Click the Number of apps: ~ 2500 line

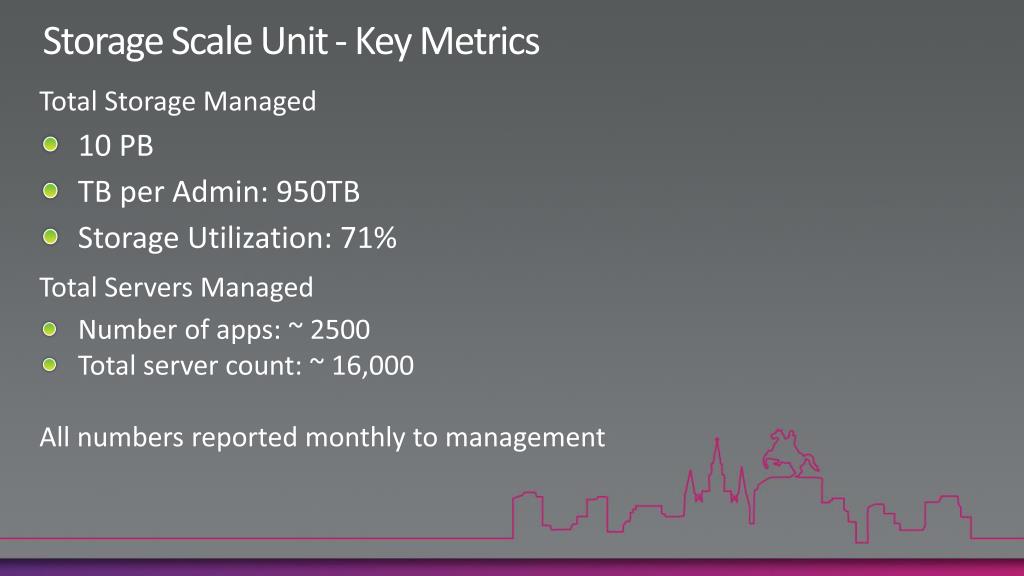(x=224, y=330)
